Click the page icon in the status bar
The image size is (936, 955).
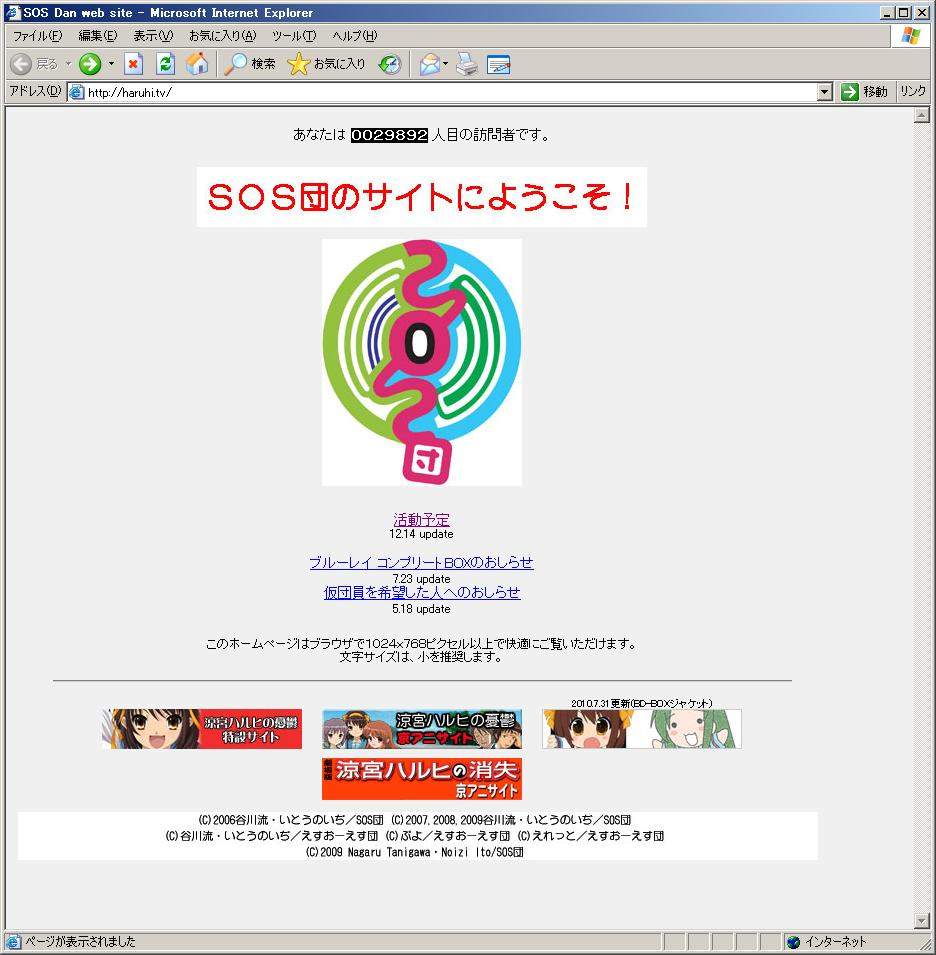pos(13,942)
